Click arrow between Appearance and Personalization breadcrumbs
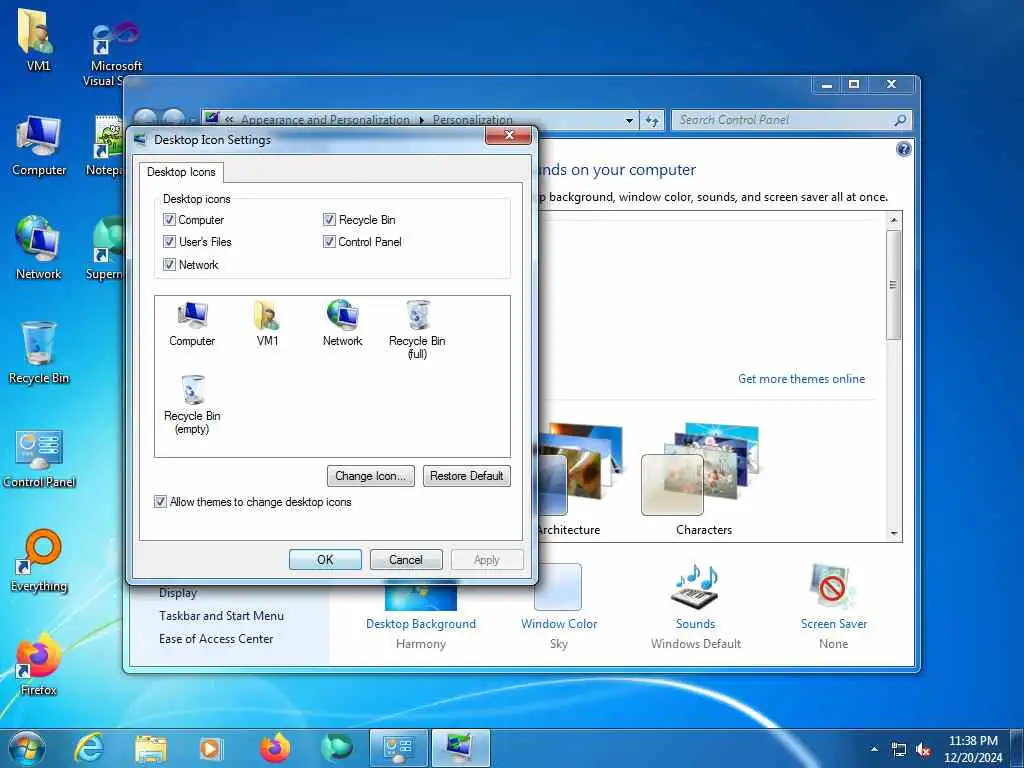1024x768 pixels. [422, 120]
